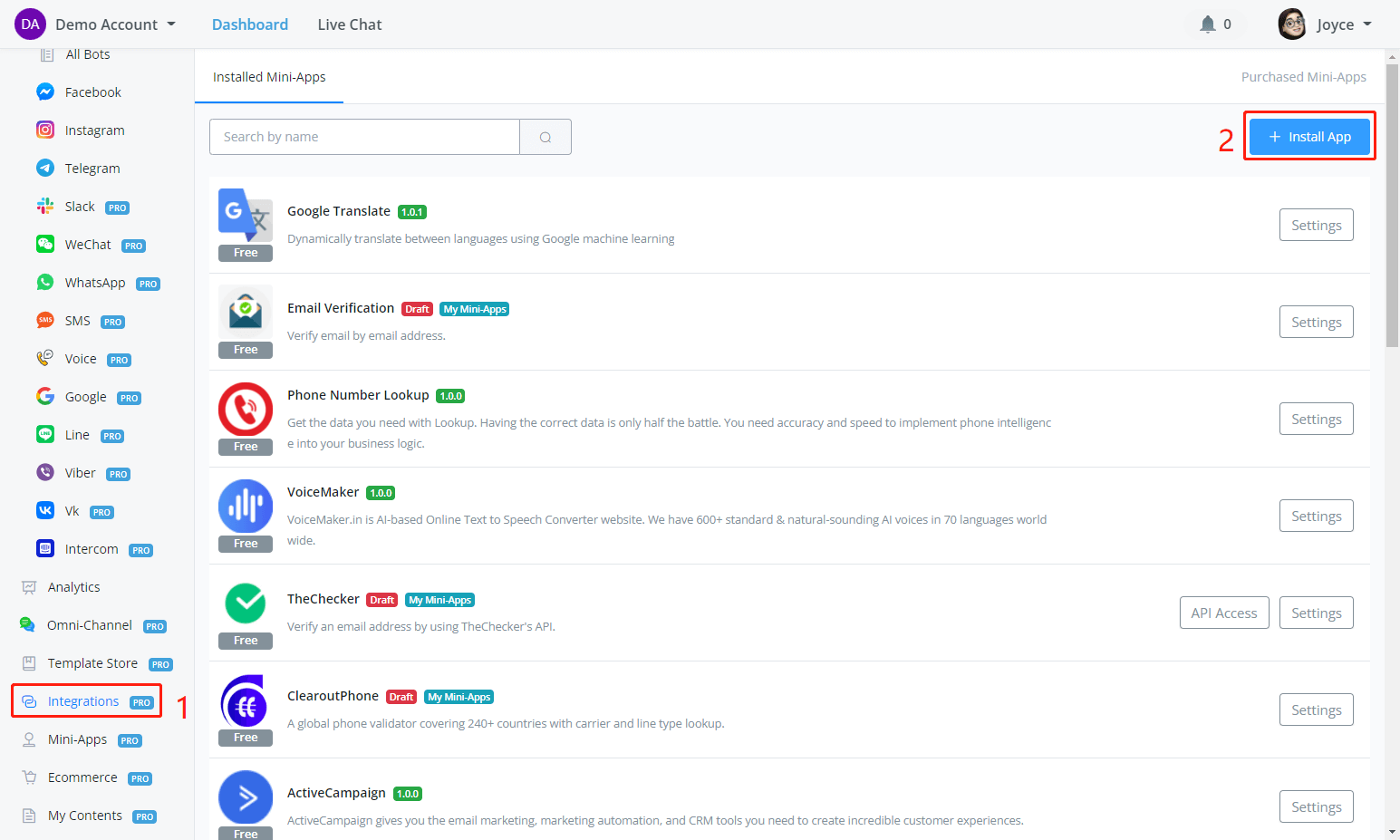This screenshot has width=1400, height=840.
Task: Switch to the Dashboard tab
Action: click(250, 24)
